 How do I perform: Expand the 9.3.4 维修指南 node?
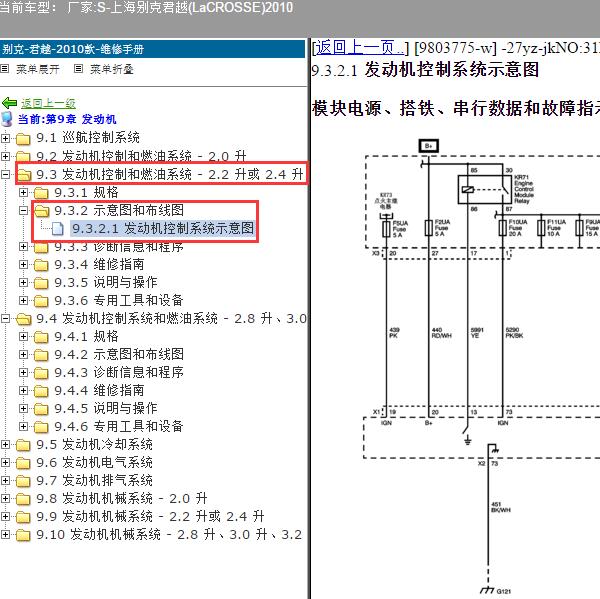click(23, 264)
